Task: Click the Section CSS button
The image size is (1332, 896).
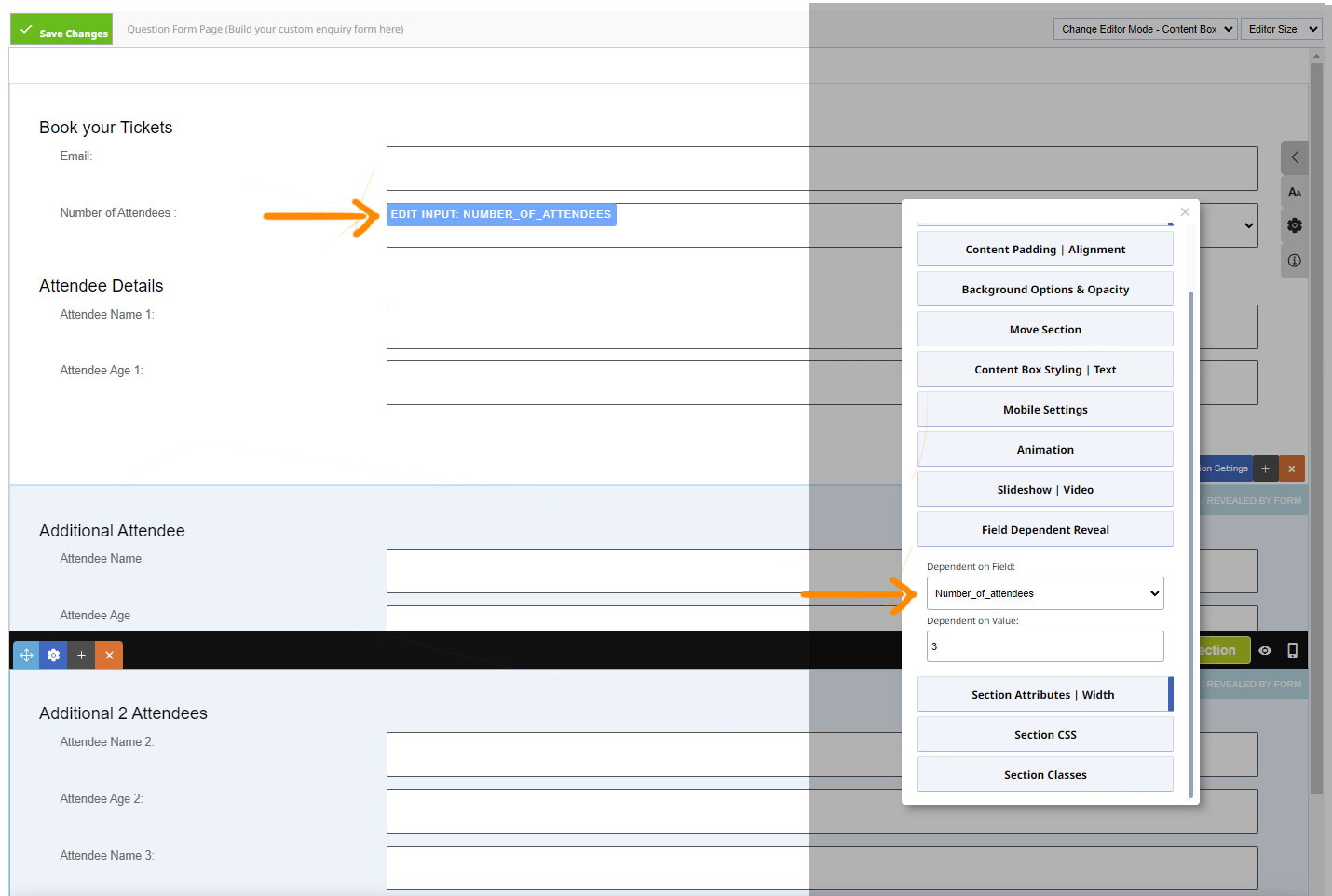Action: coord(1044,735)
